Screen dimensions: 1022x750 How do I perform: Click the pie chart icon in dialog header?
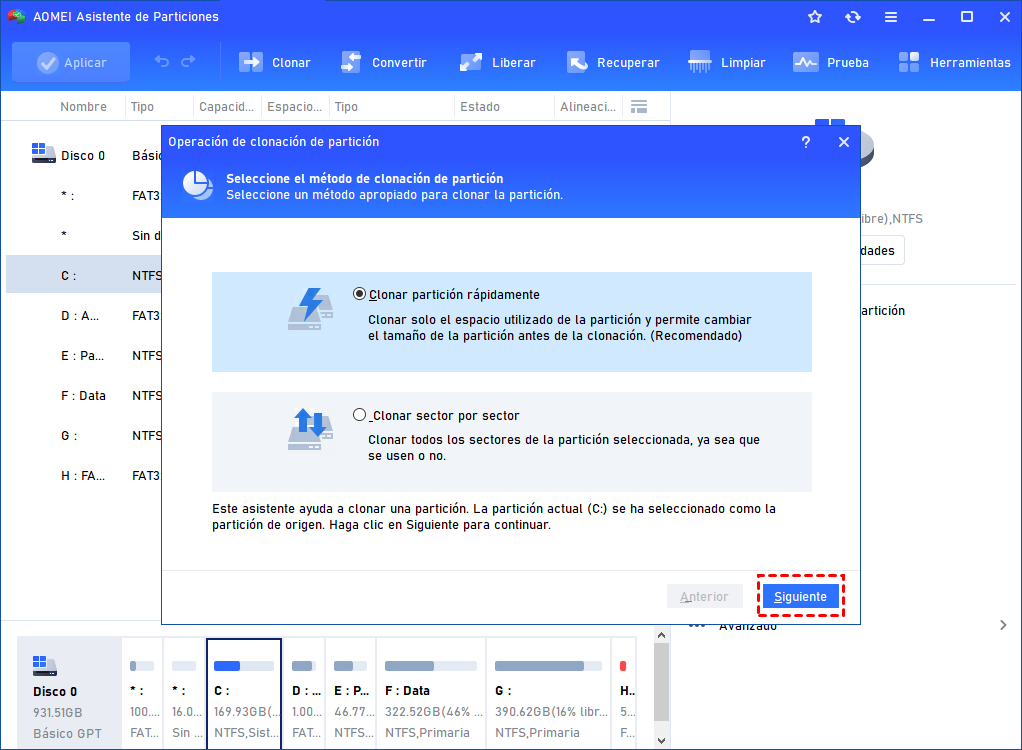(197, 186)
